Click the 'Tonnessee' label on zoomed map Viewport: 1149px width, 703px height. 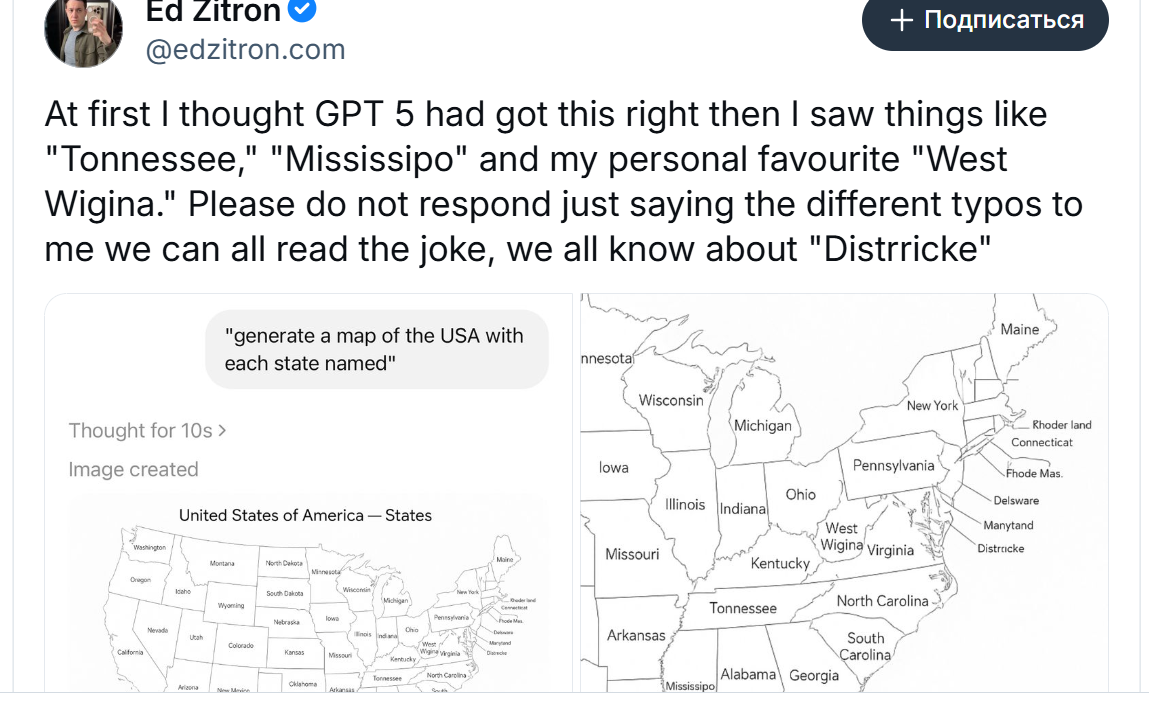(742, 608)
